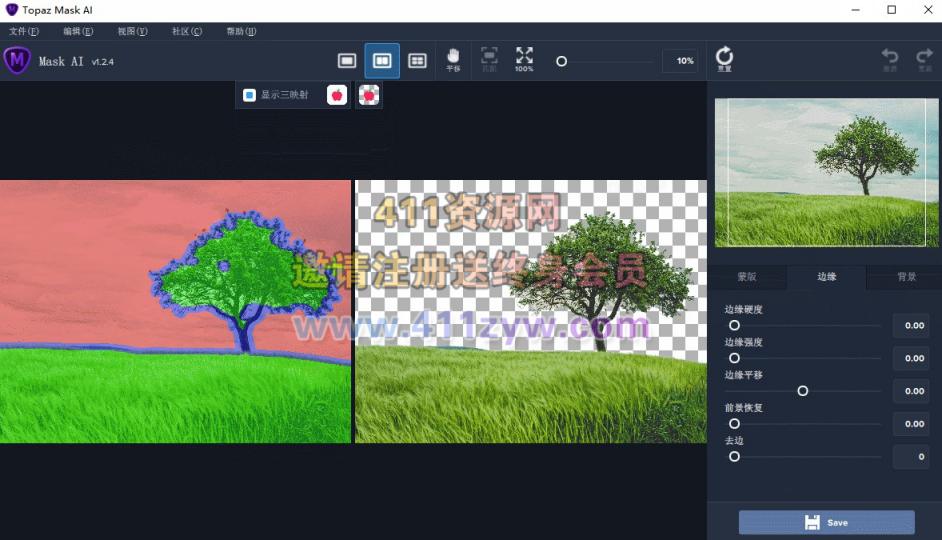Switch to the 蒙版 tab

[747, 277]
